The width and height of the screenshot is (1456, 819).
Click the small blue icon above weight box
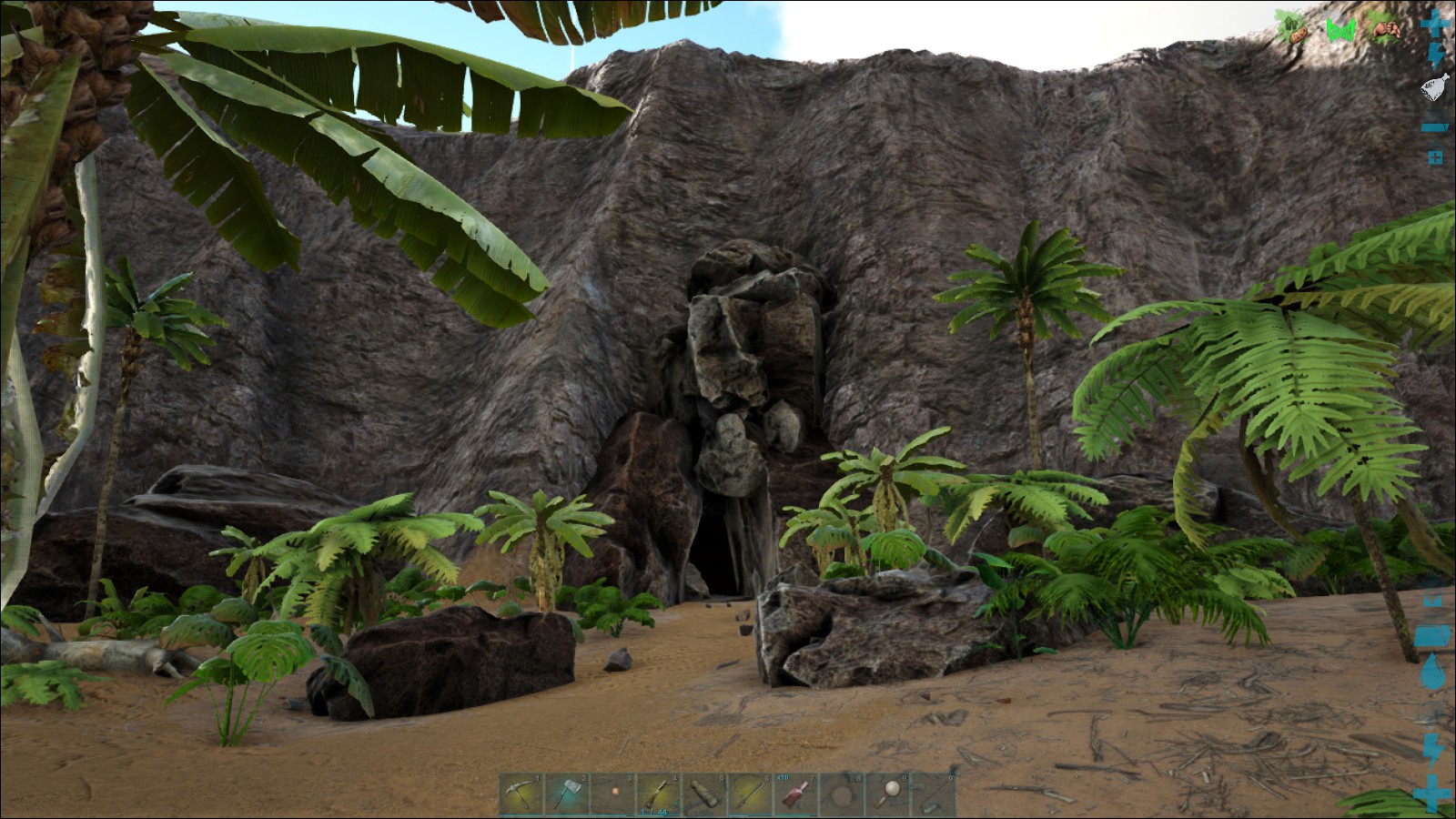pyautogui.click(x=1432, y=602)
